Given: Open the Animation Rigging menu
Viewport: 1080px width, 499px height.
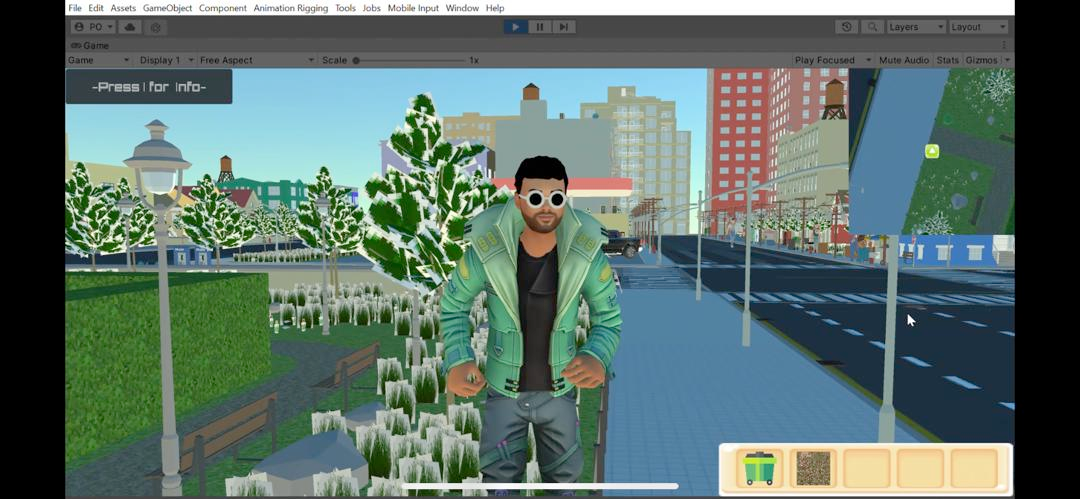Looking at the screenshot, I should (291, 8).
